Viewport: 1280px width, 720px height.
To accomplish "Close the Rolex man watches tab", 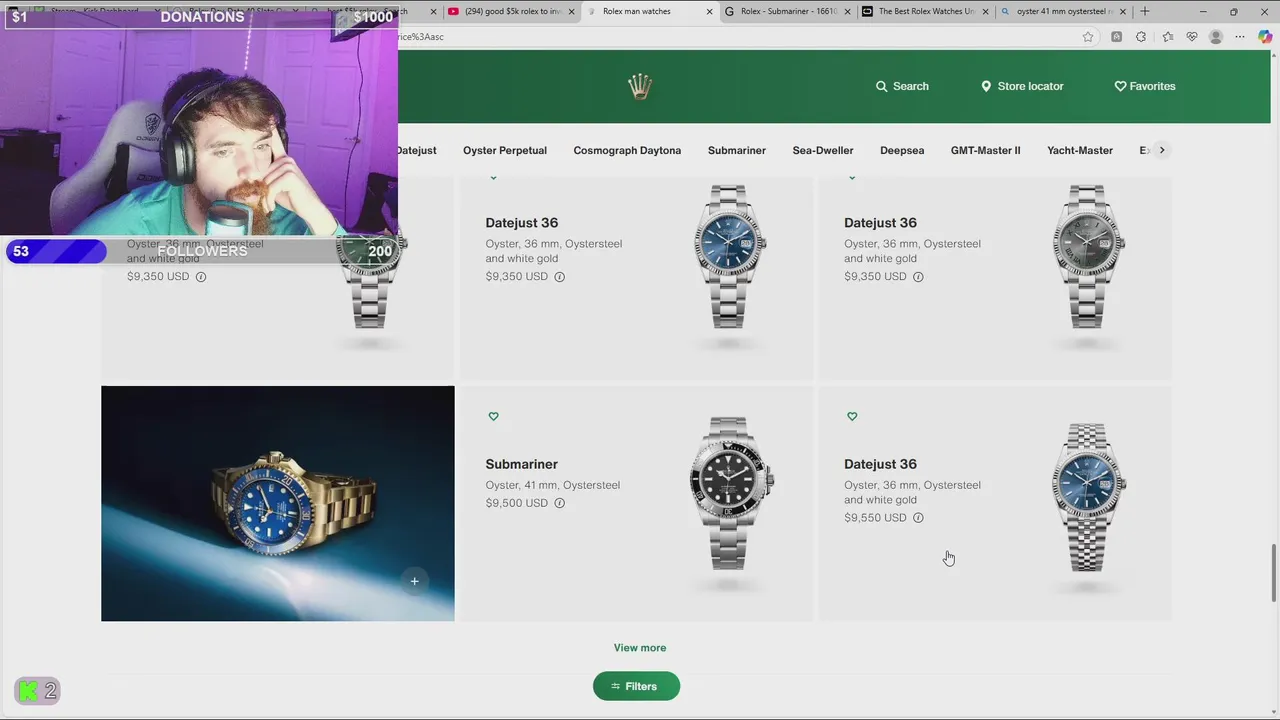I will [x=710, y=12].
